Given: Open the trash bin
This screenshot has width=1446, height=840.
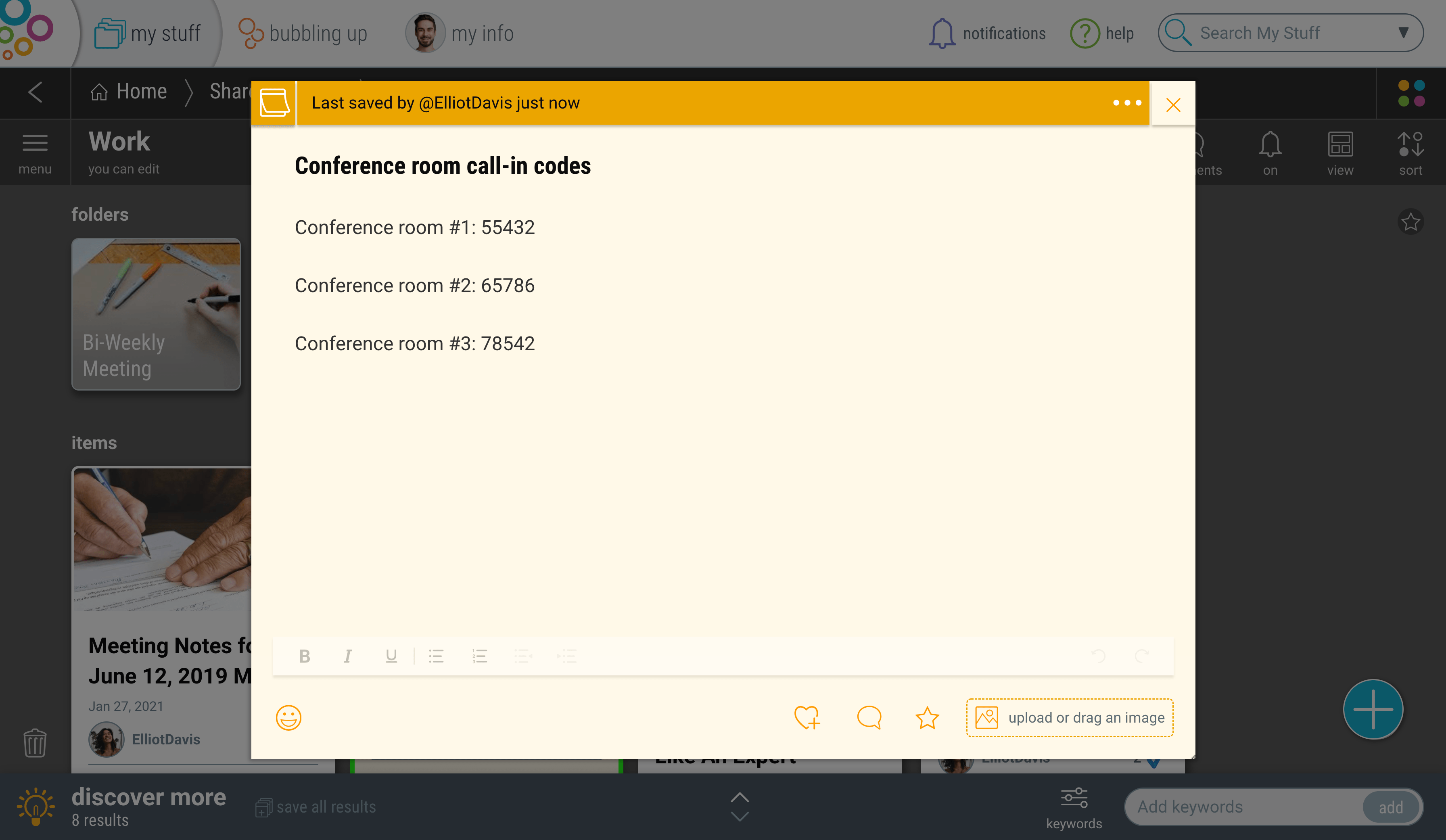Looking at the screenshot, I should tap(35, 742).
